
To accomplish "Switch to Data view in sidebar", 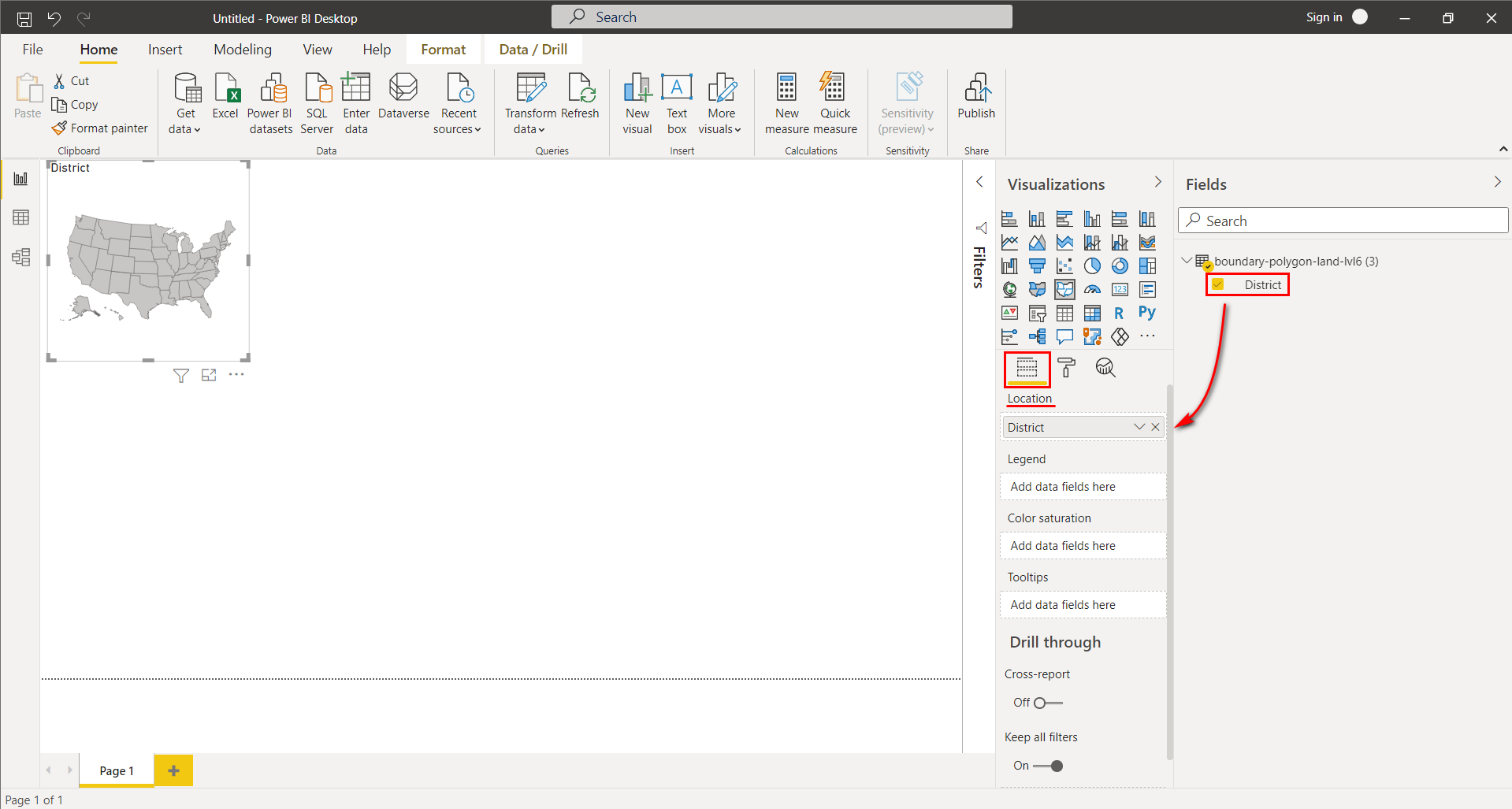I will pos(21,217).
